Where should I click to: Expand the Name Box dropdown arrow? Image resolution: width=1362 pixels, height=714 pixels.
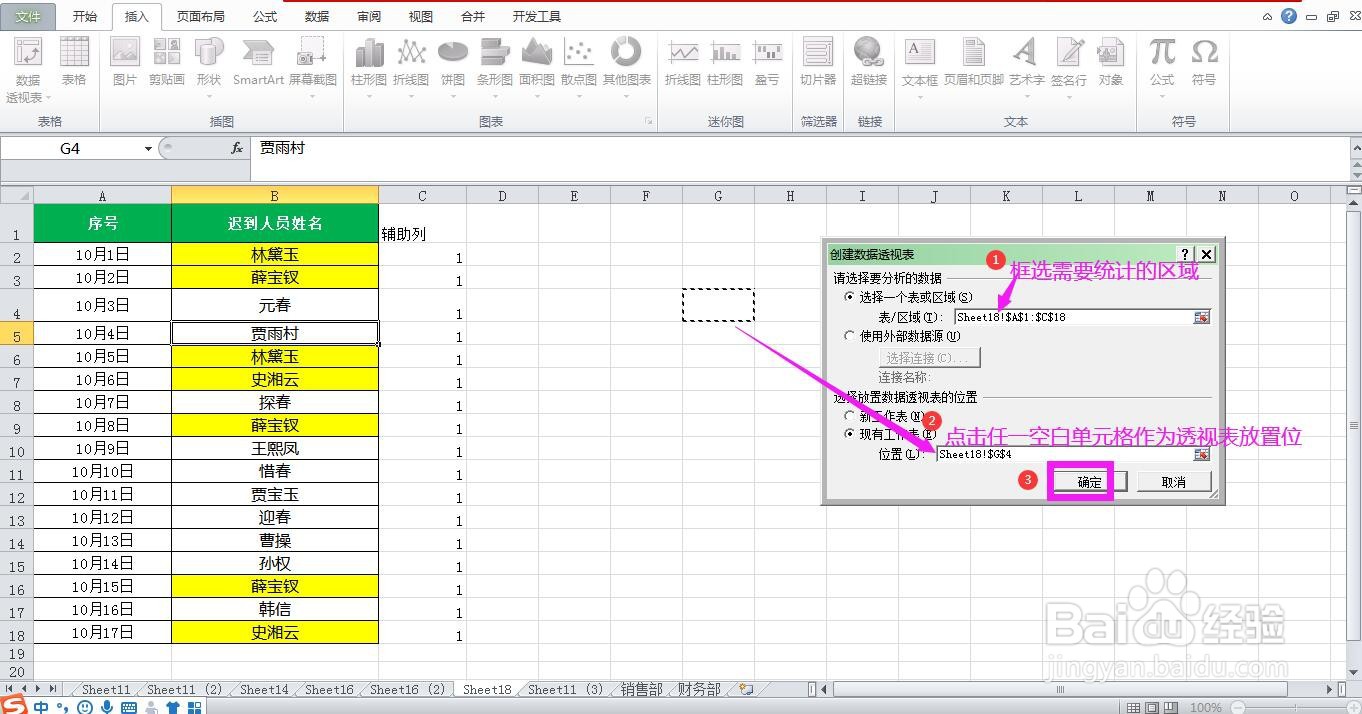click(148, 148)
